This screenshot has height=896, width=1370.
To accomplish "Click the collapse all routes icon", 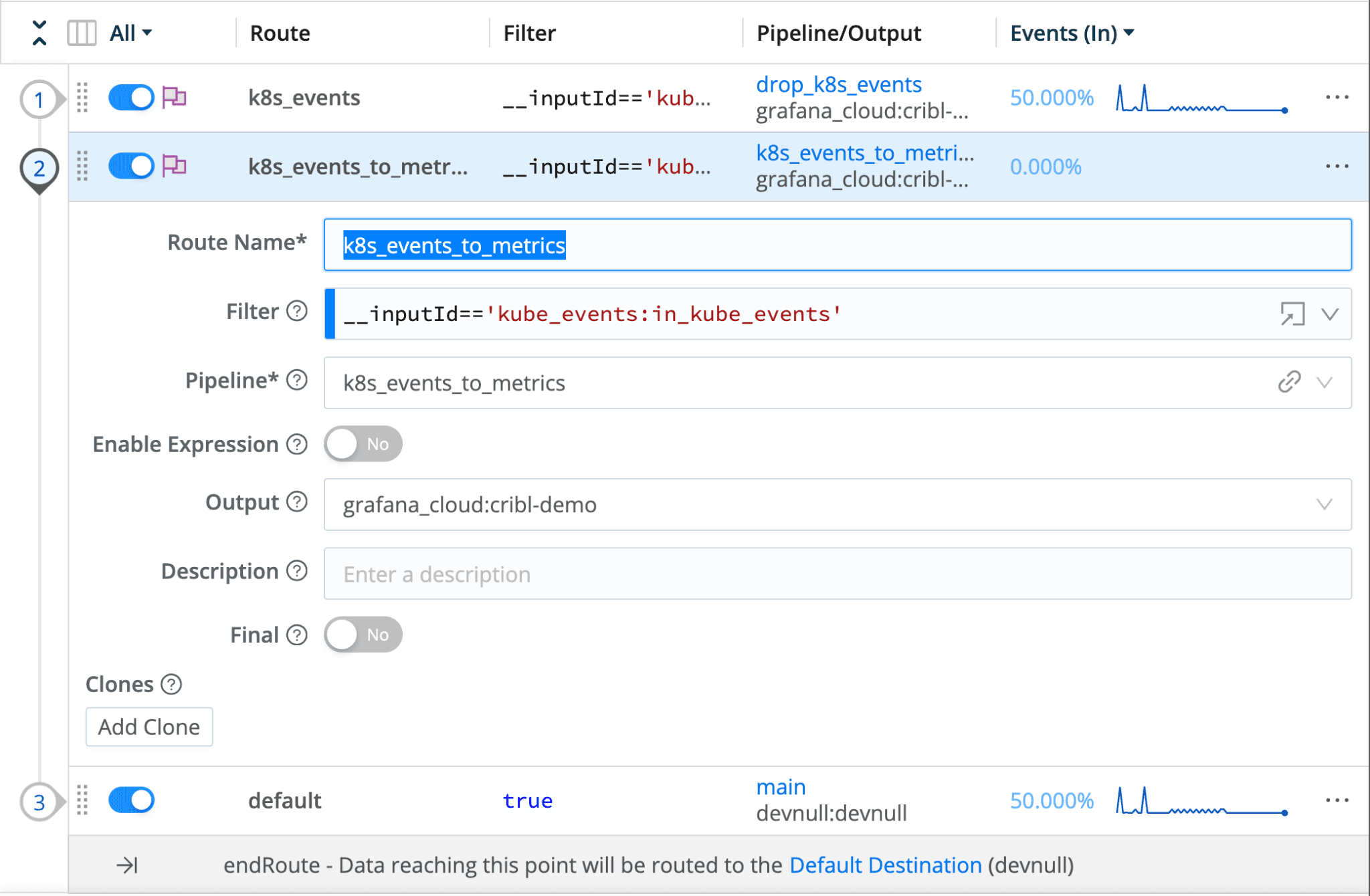I will (39, 33).
